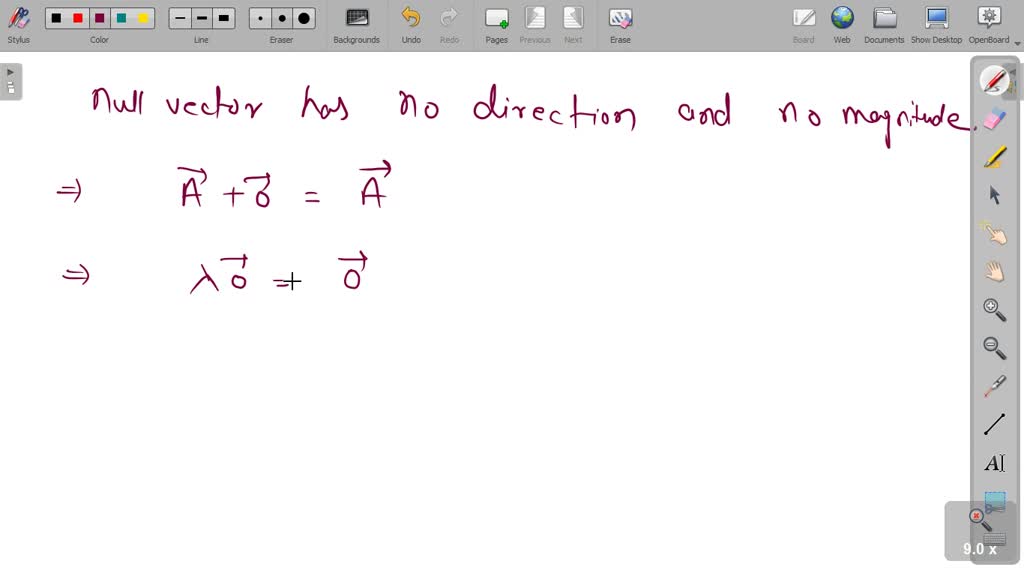This screenshot has width=1024, height=576.
Task: Select the Pen tool in stylus palette
Action: coord(994,80)
